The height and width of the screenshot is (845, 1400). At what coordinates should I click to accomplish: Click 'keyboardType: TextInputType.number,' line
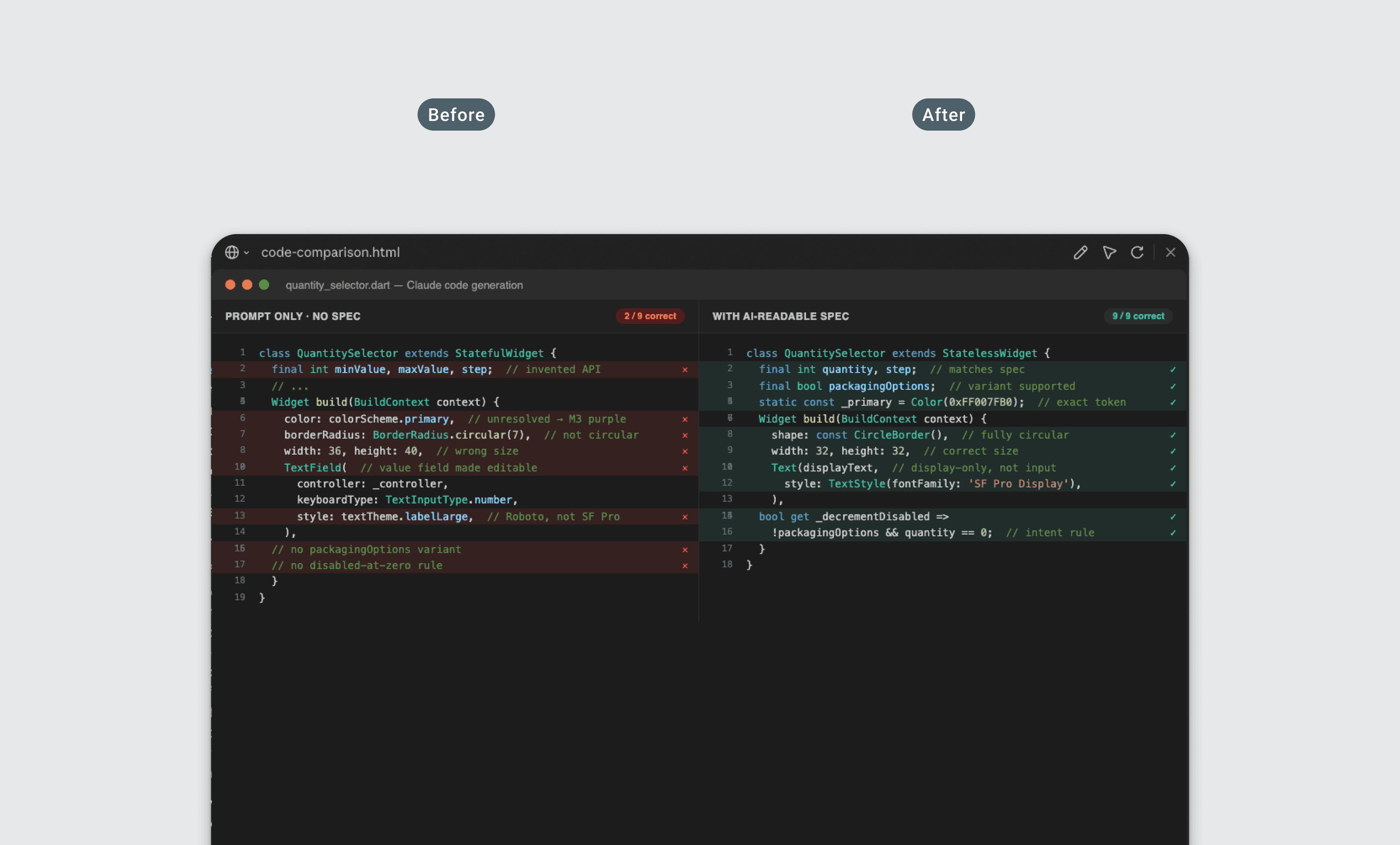pyautogui.click(x=407, y=500)
